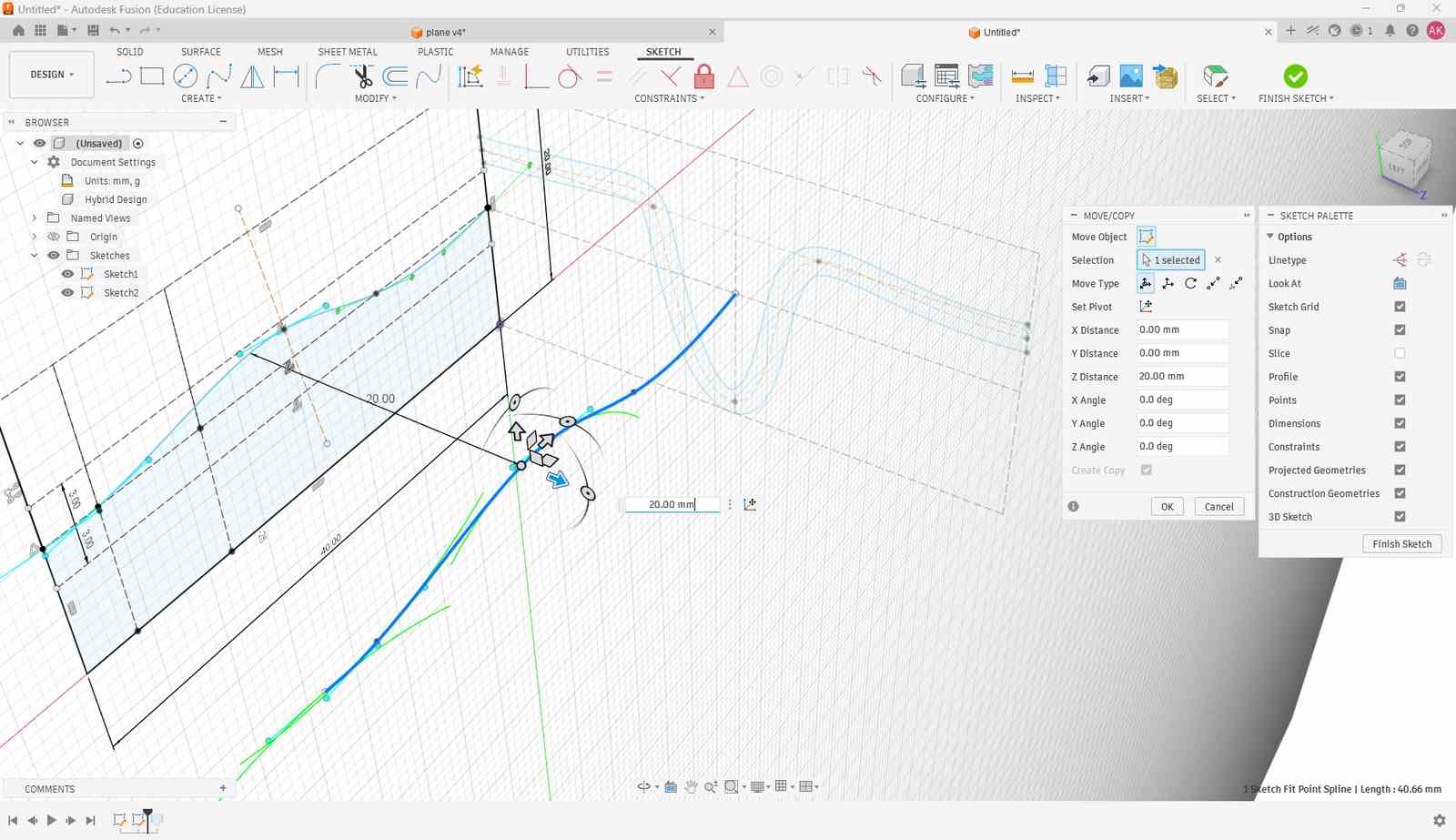Viewport: 1456px width, 840px height.
Task: Select the Rectangle sketch tool
Action: coord(152,76)
